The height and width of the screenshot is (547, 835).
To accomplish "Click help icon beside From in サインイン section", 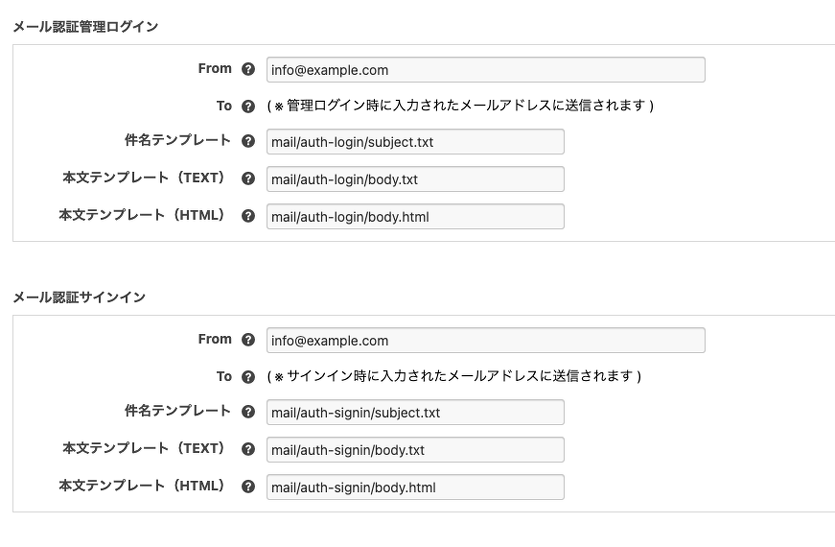I will (249, 340).
